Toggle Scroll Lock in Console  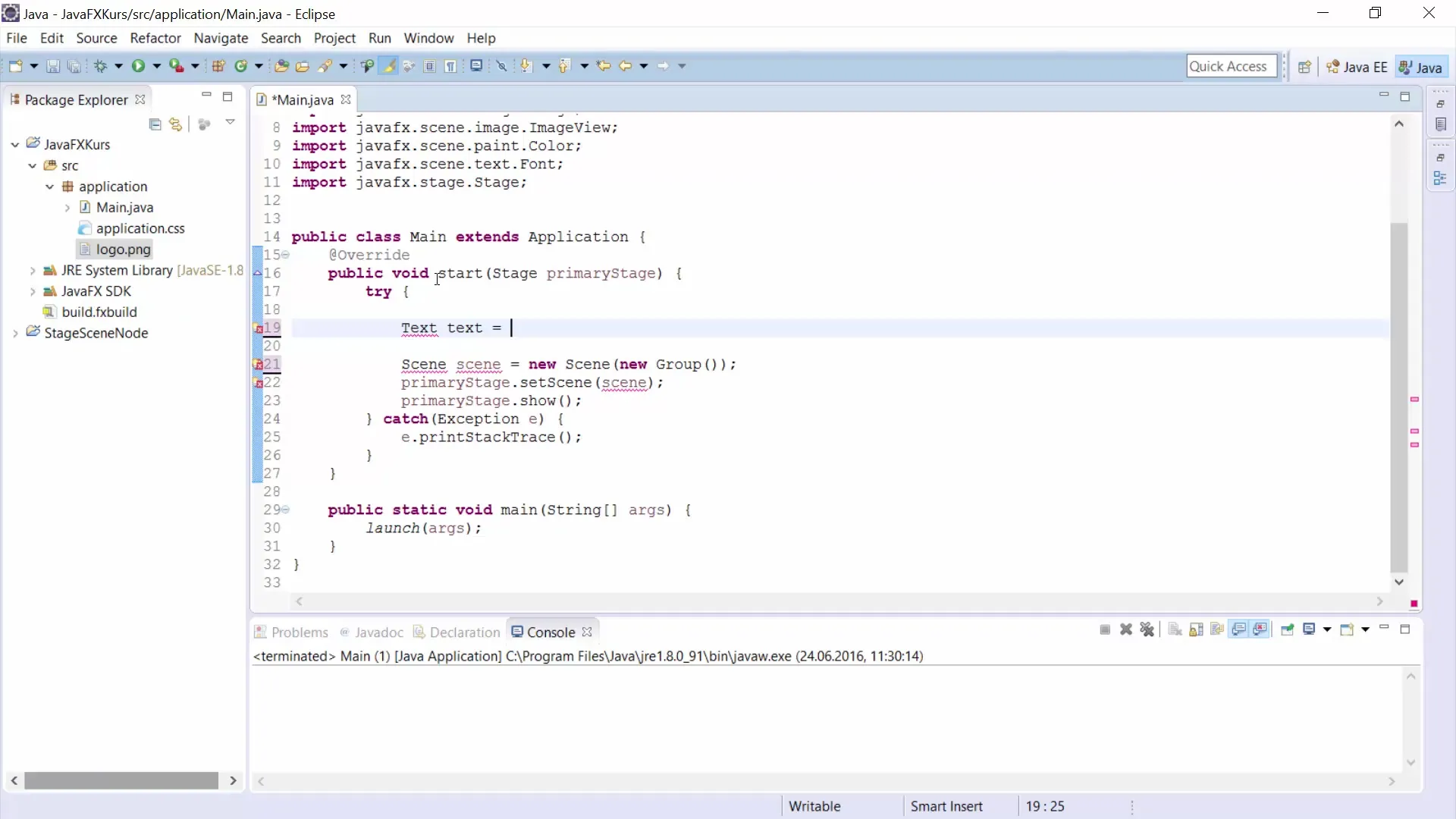(x=1197, y=629)
